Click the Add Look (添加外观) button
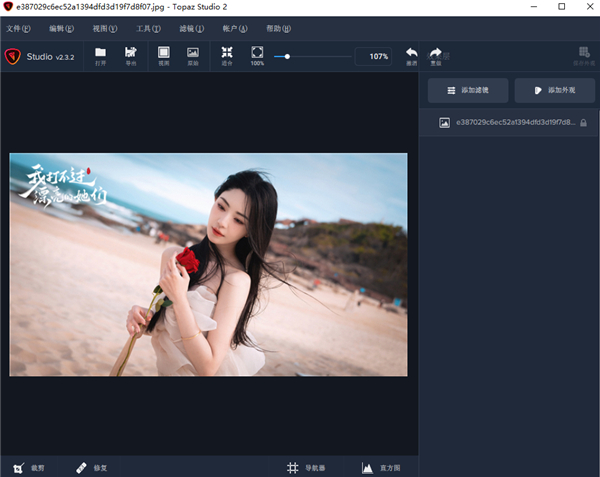Image resolution: width=600 pixels, height=477 pixels. (x=555, y=90)
